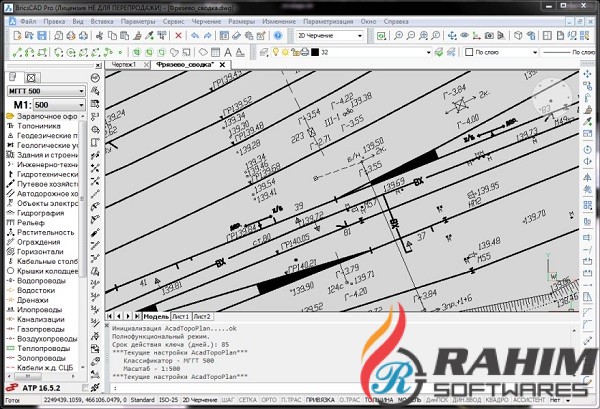Toggle П.ТРАС polar tracking in status bar
This screenshot has width=600, height=409.
[x=291, y=400]
